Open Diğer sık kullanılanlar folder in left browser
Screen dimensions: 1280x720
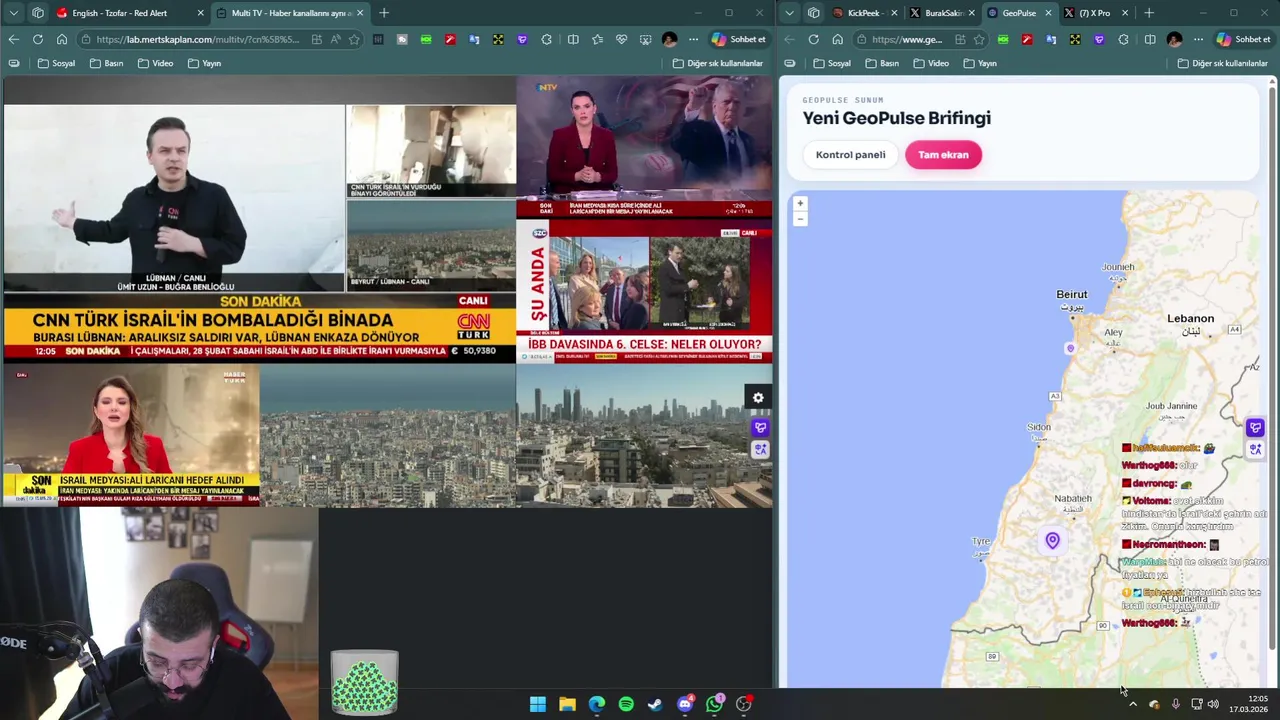coord(718,63)
